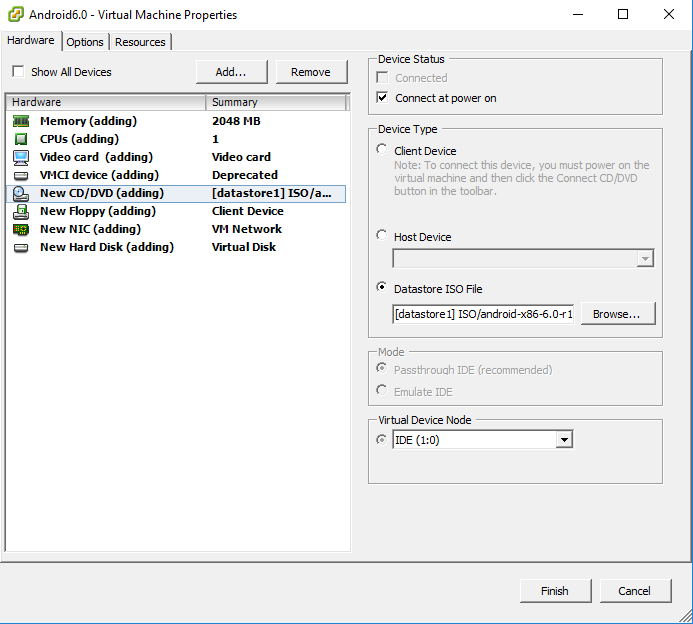
Task: Click the Finish button
Action: (555, 591)
